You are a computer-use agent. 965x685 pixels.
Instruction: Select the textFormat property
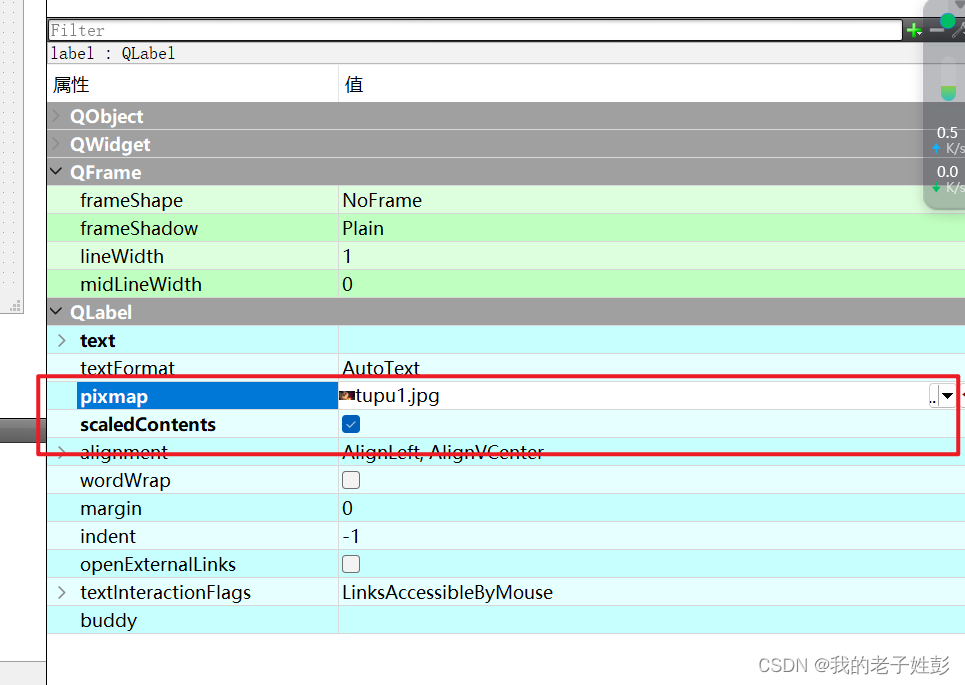click(x=127, y=368)
